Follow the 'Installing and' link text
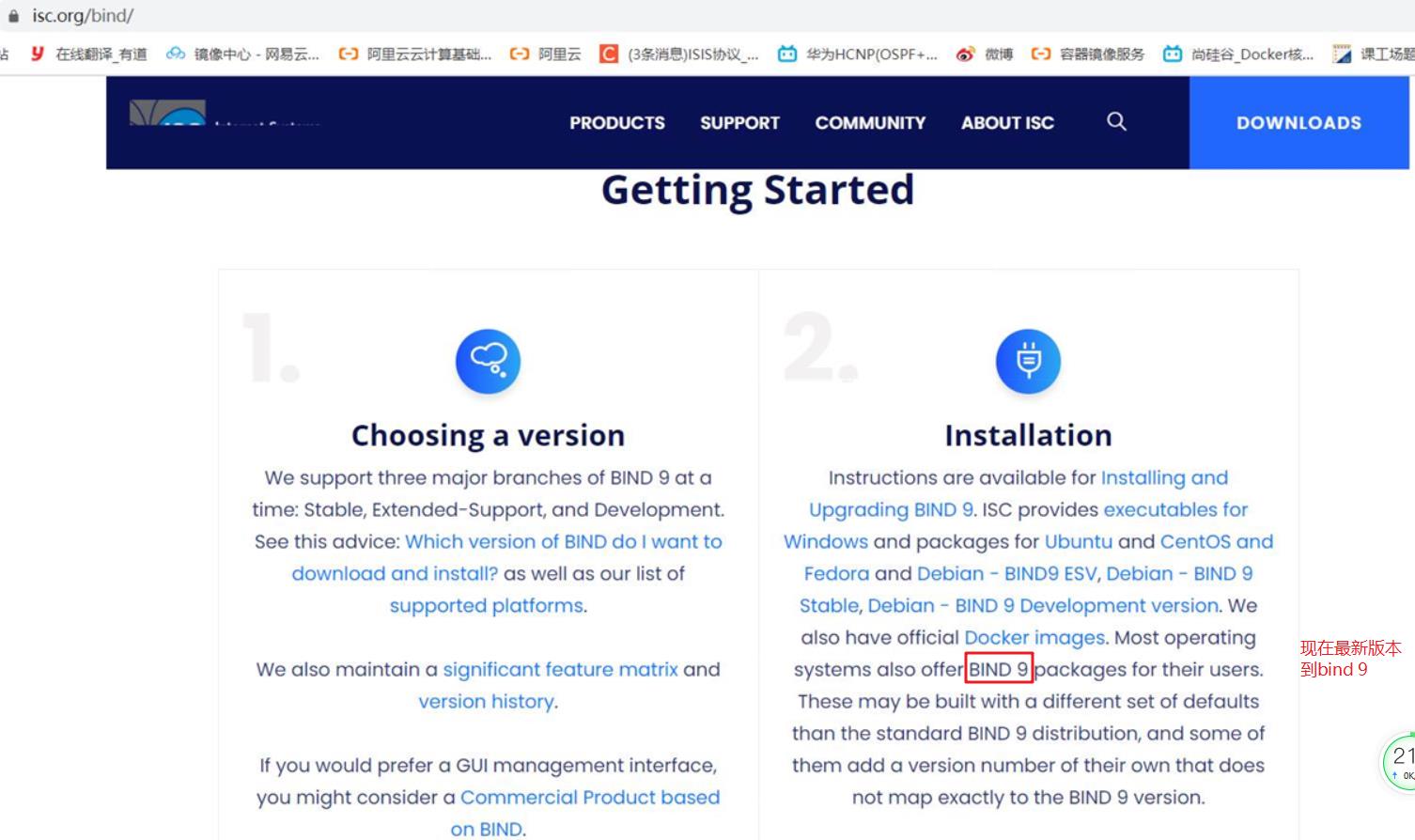Image resolution: width=1415 pixels, height=840 pixels. coord(1164,478)
